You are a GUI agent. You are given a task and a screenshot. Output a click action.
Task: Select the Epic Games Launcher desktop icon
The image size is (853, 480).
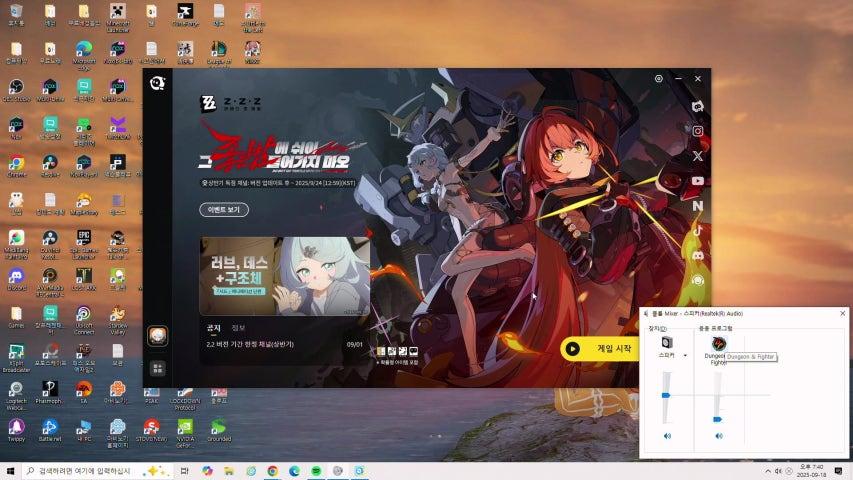pyautogui.click(x=84, y=245)
